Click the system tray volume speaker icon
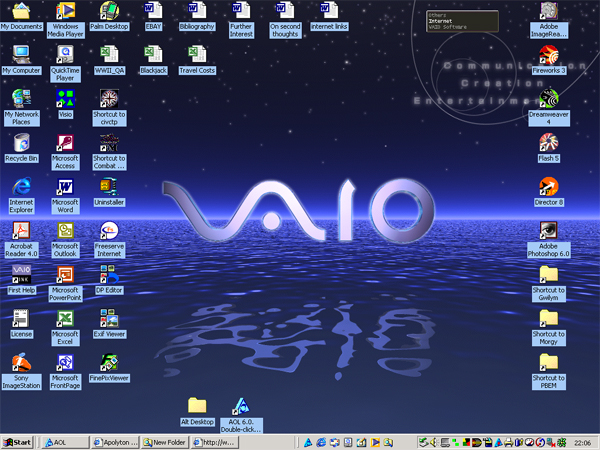The width and height of the screenshot is (600, 450). (x=434, y=443)
